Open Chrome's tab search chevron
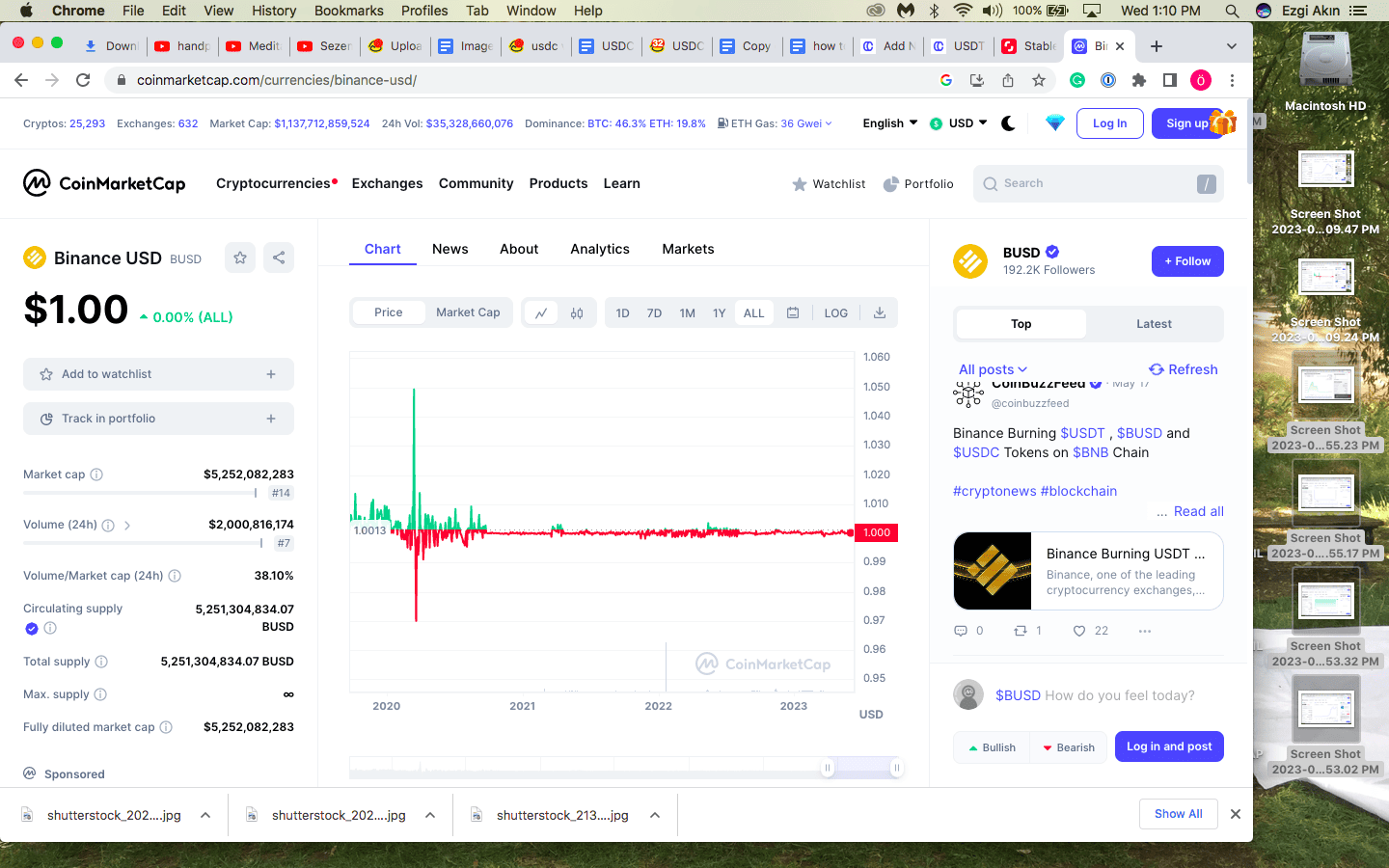This screenshot has width=1389, height=868. [x=1232, y=46]
